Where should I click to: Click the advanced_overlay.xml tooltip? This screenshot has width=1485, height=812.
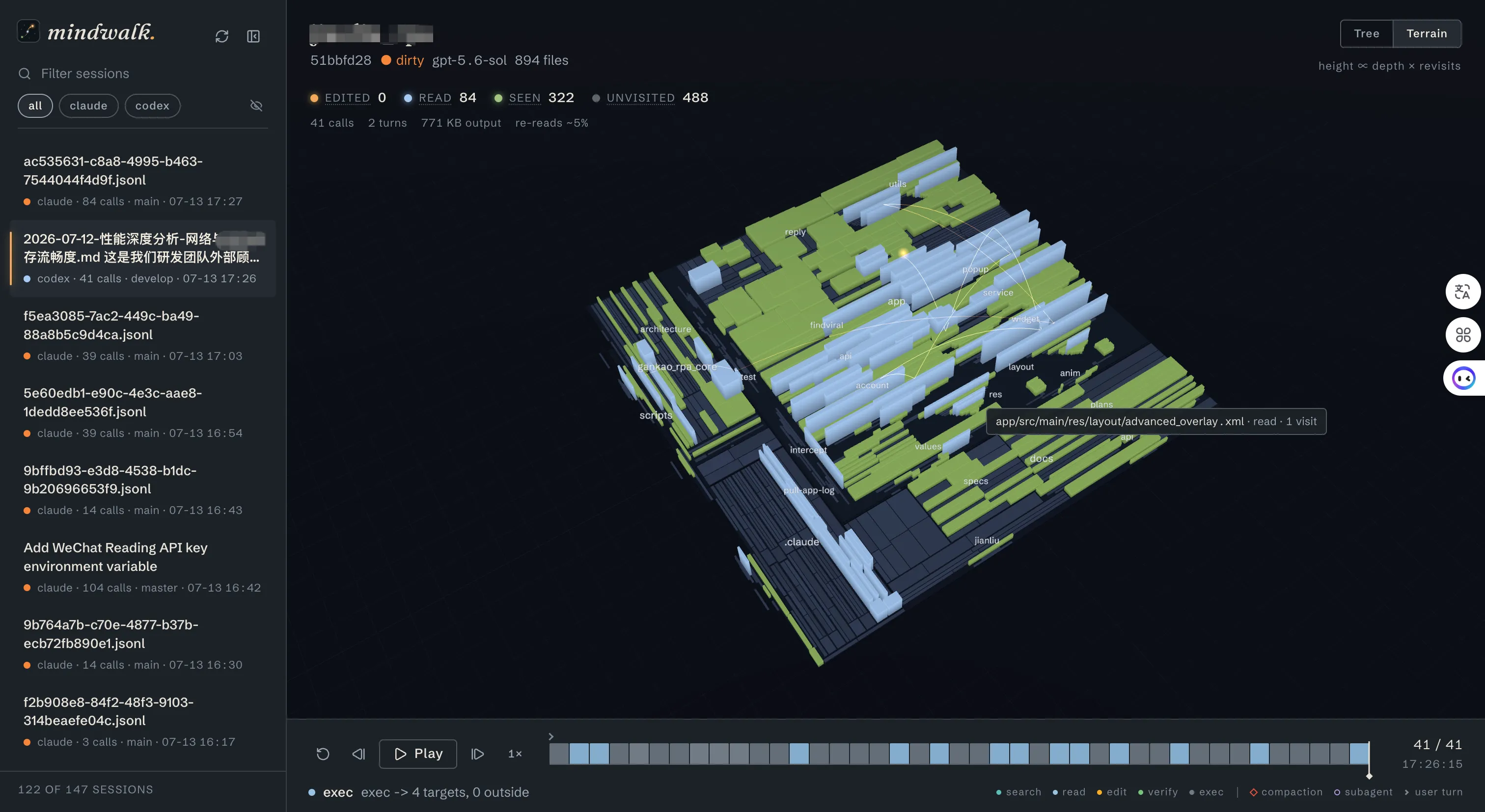tap(1156, 421)
